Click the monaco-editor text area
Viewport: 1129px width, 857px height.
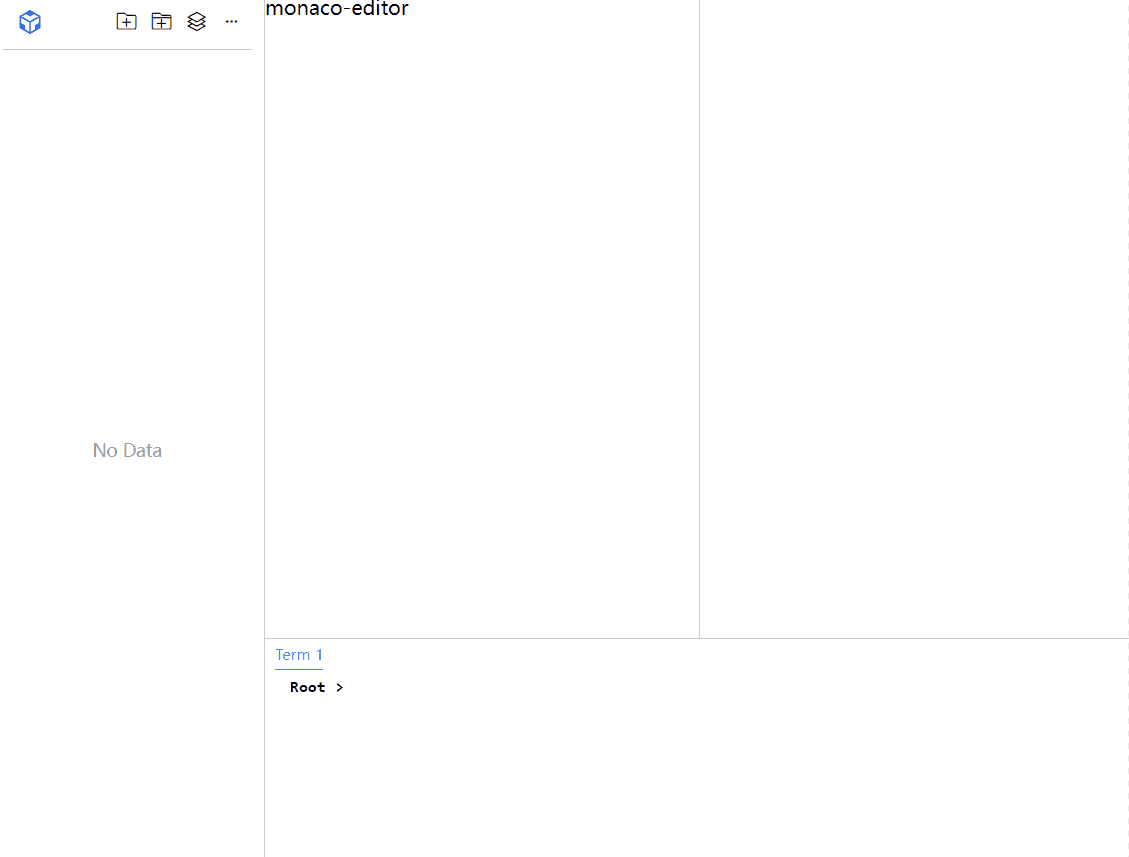point(337,9)
